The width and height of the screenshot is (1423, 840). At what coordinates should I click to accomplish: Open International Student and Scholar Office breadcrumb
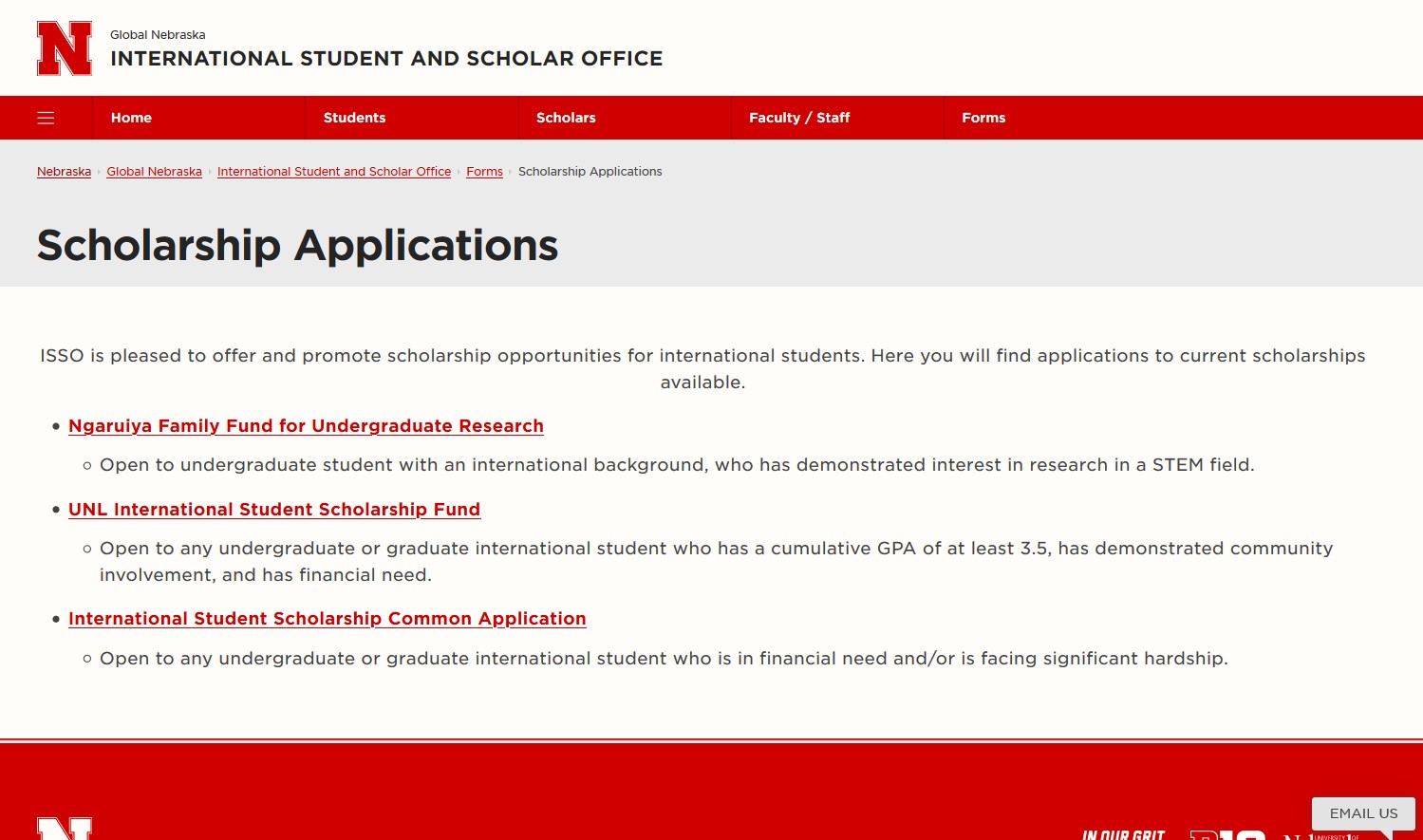[x=334, y=172]
